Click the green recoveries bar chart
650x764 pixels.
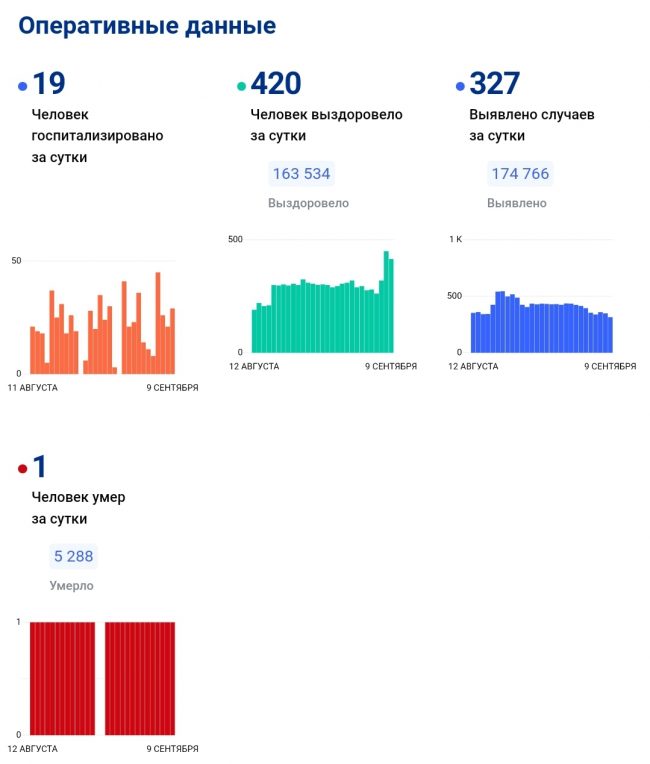[x=322, y=302]
